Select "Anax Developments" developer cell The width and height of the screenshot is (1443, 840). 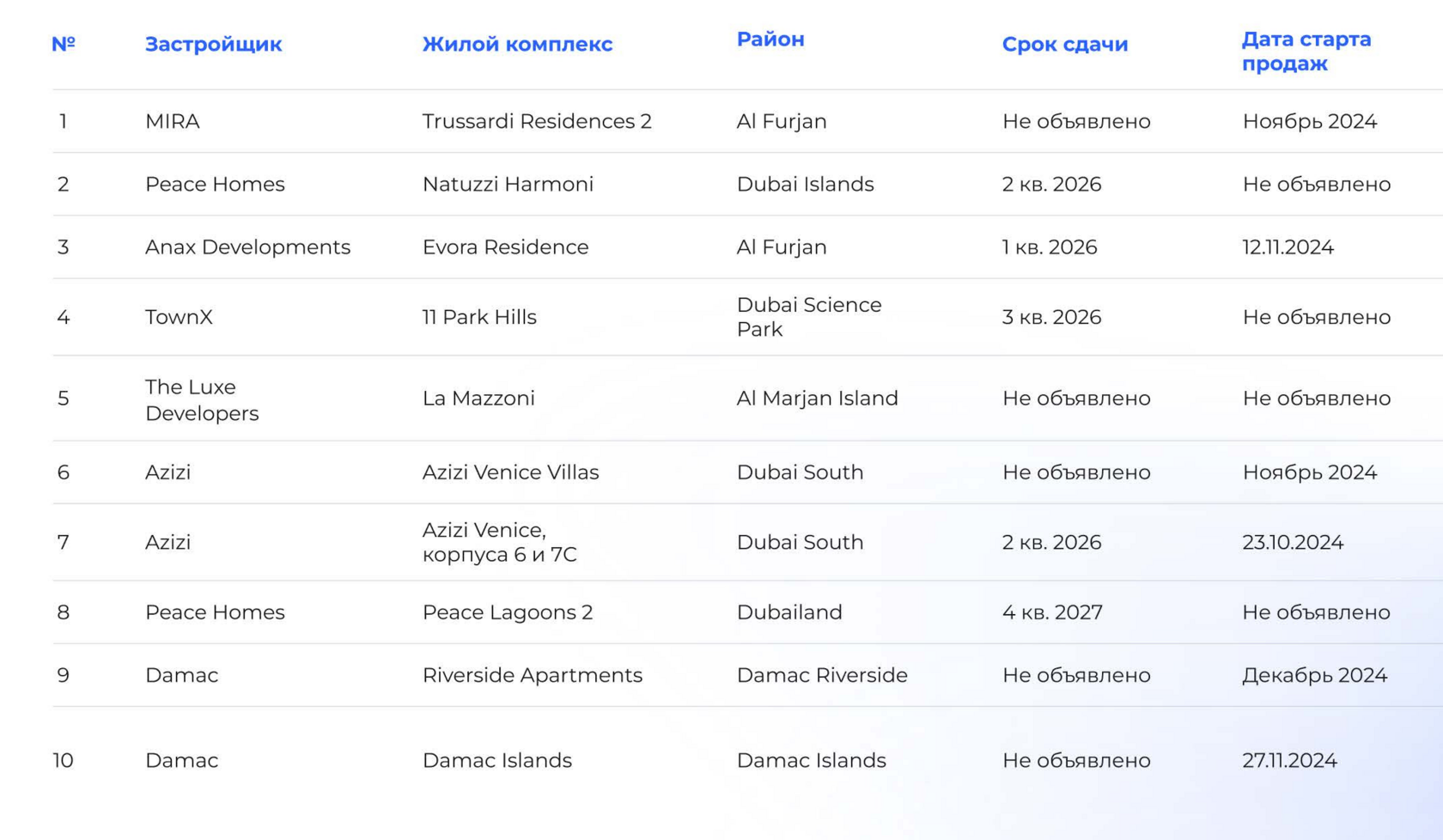point(247,247)
